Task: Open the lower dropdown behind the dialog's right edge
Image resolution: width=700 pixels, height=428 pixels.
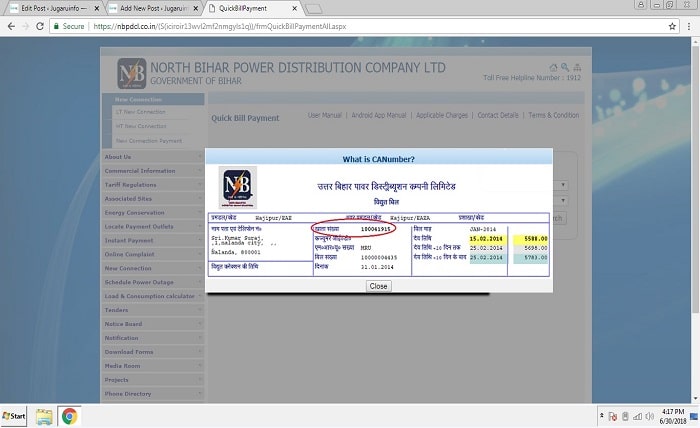Action: [561, 200]
